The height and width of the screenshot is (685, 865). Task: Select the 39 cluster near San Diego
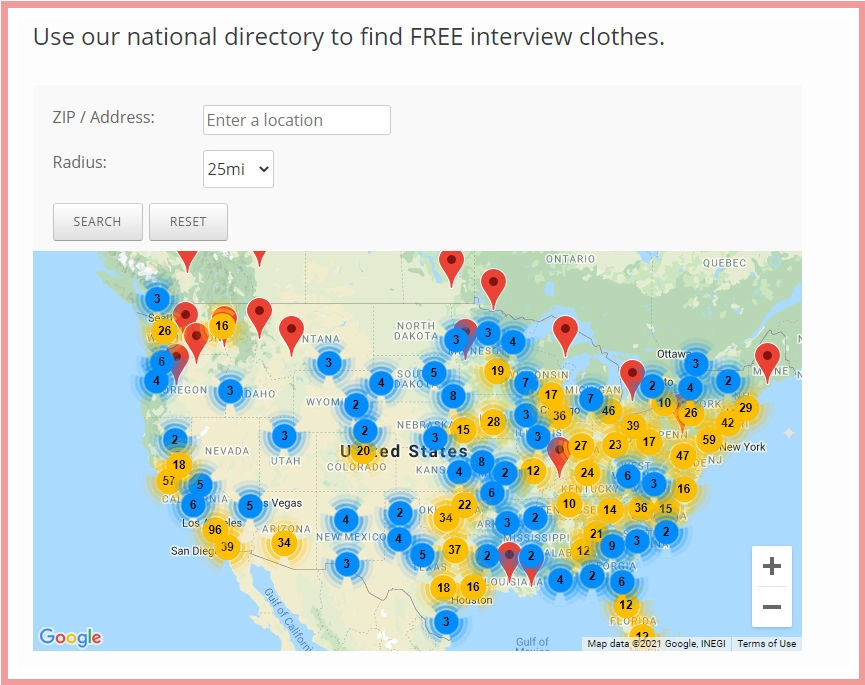coord(227,547)
